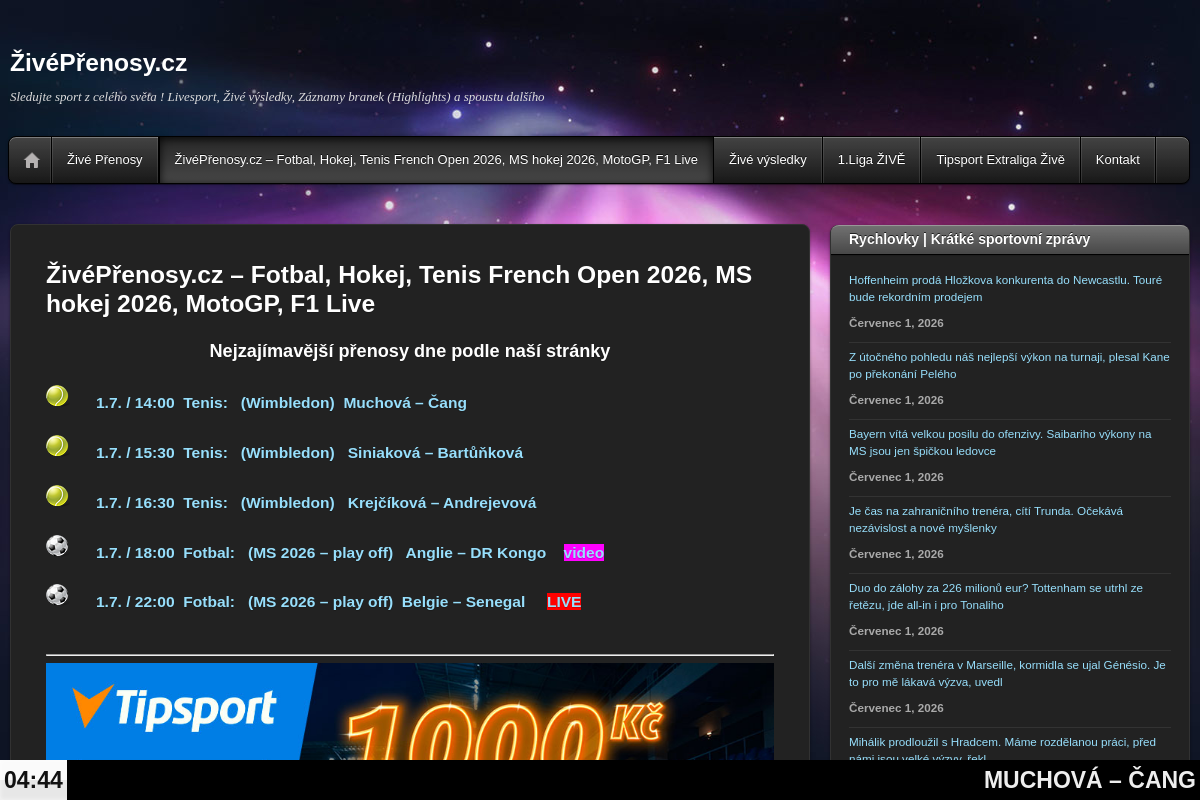
Task: Open the 15:30 Siniaková – Bartůňková match link
Action: point(309,453)
